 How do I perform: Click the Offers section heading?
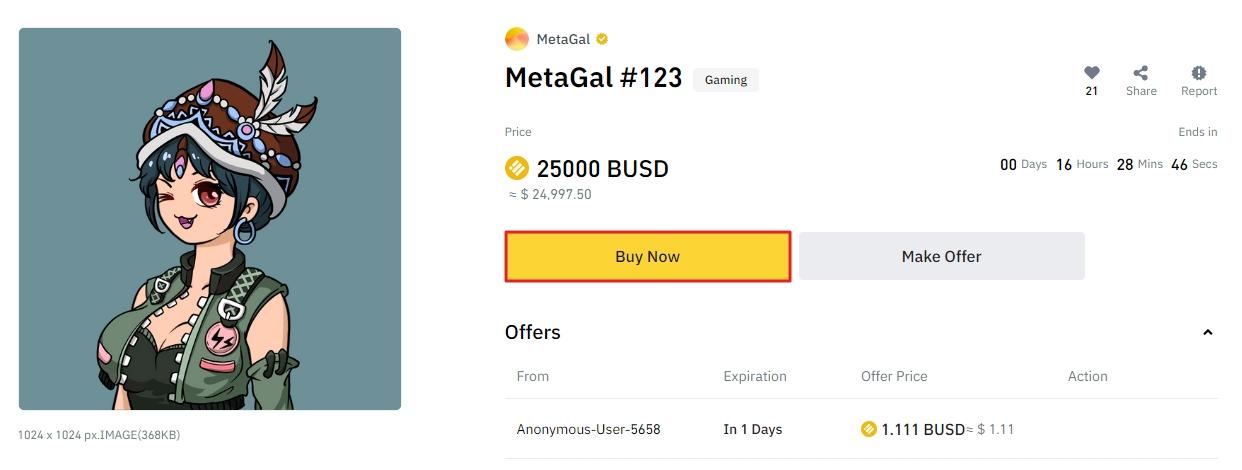click(x=533, y=332)
